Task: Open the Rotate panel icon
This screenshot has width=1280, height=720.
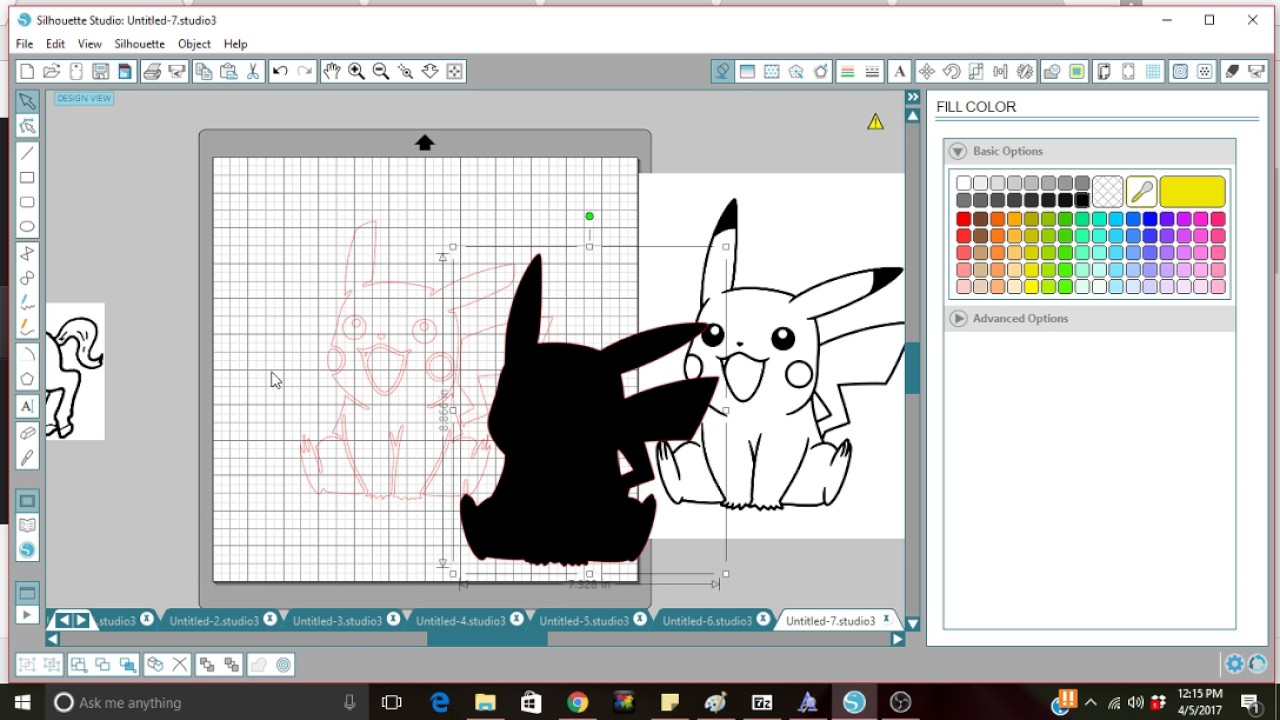Action: click(x=952, y=71)
